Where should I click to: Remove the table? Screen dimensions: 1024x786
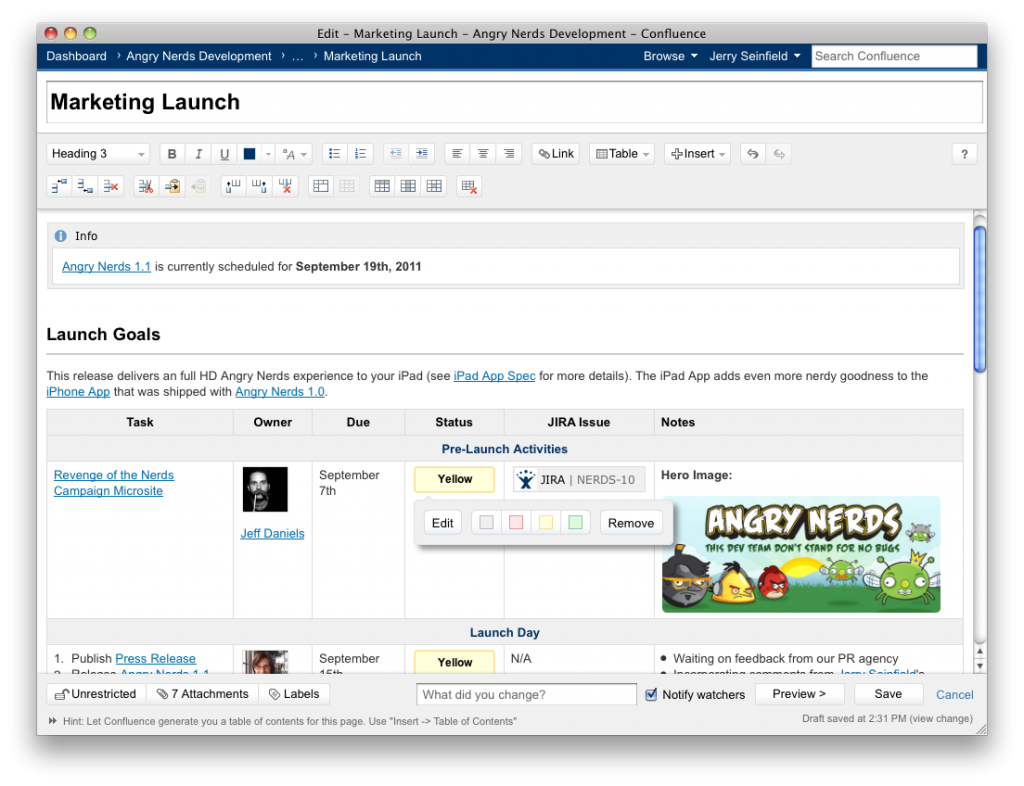[x=469, y=187]
